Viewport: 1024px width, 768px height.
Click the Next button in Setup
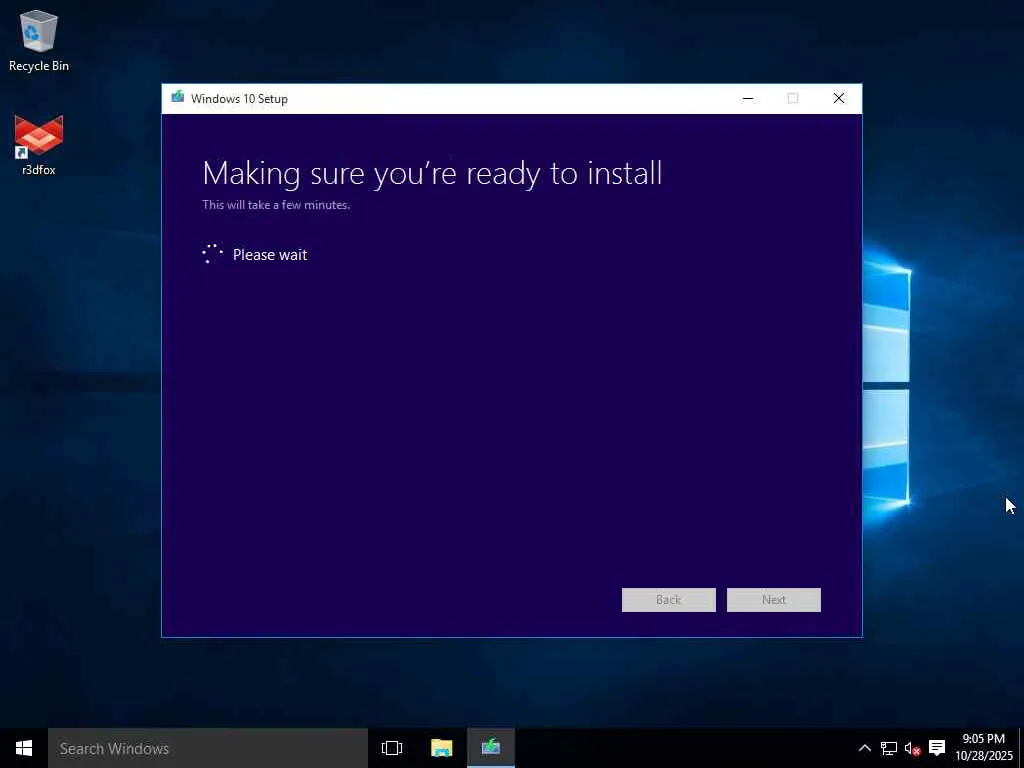[773, 600]
